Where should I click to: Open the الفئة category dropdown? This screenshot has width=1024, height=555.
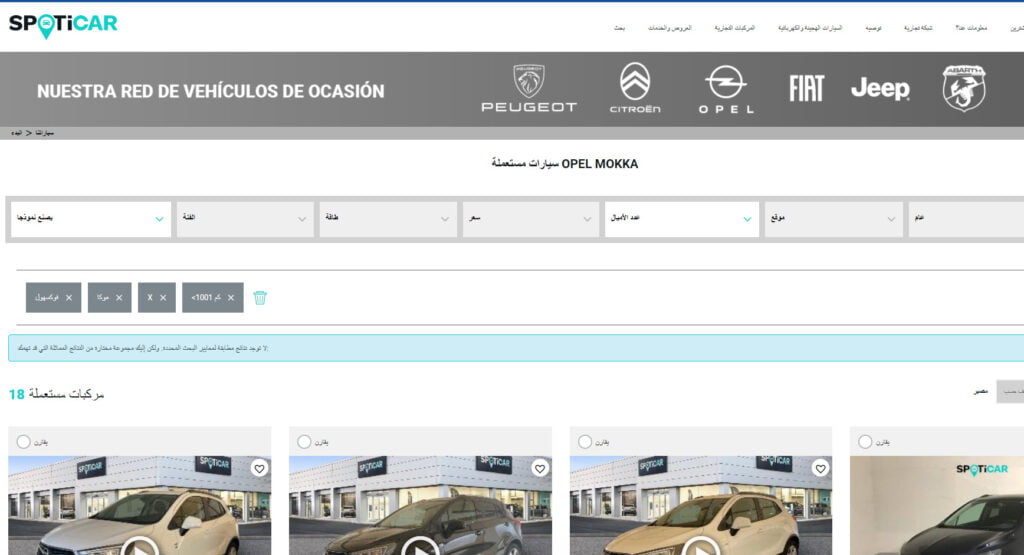point(245,219)
